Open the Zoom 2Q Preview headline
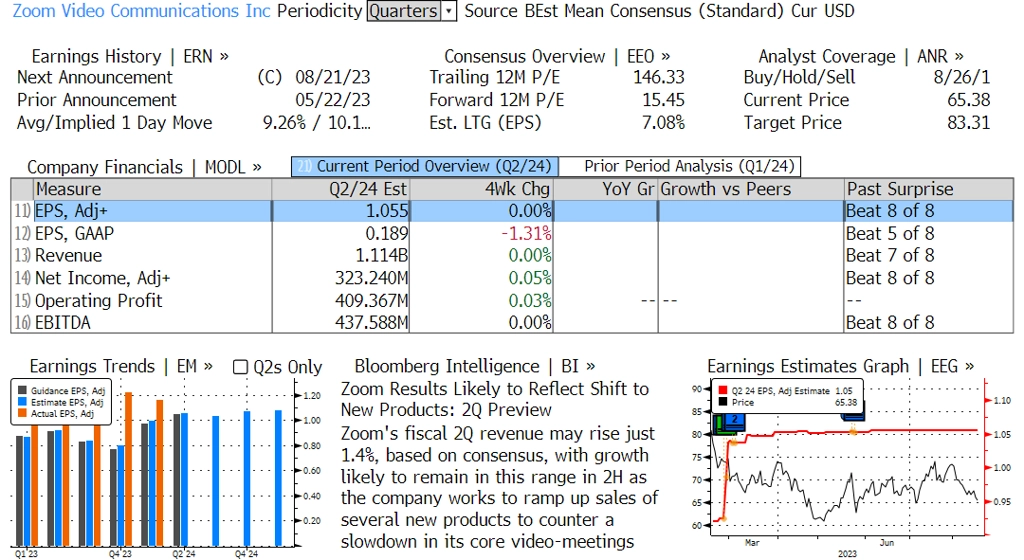 click(494, 399)
